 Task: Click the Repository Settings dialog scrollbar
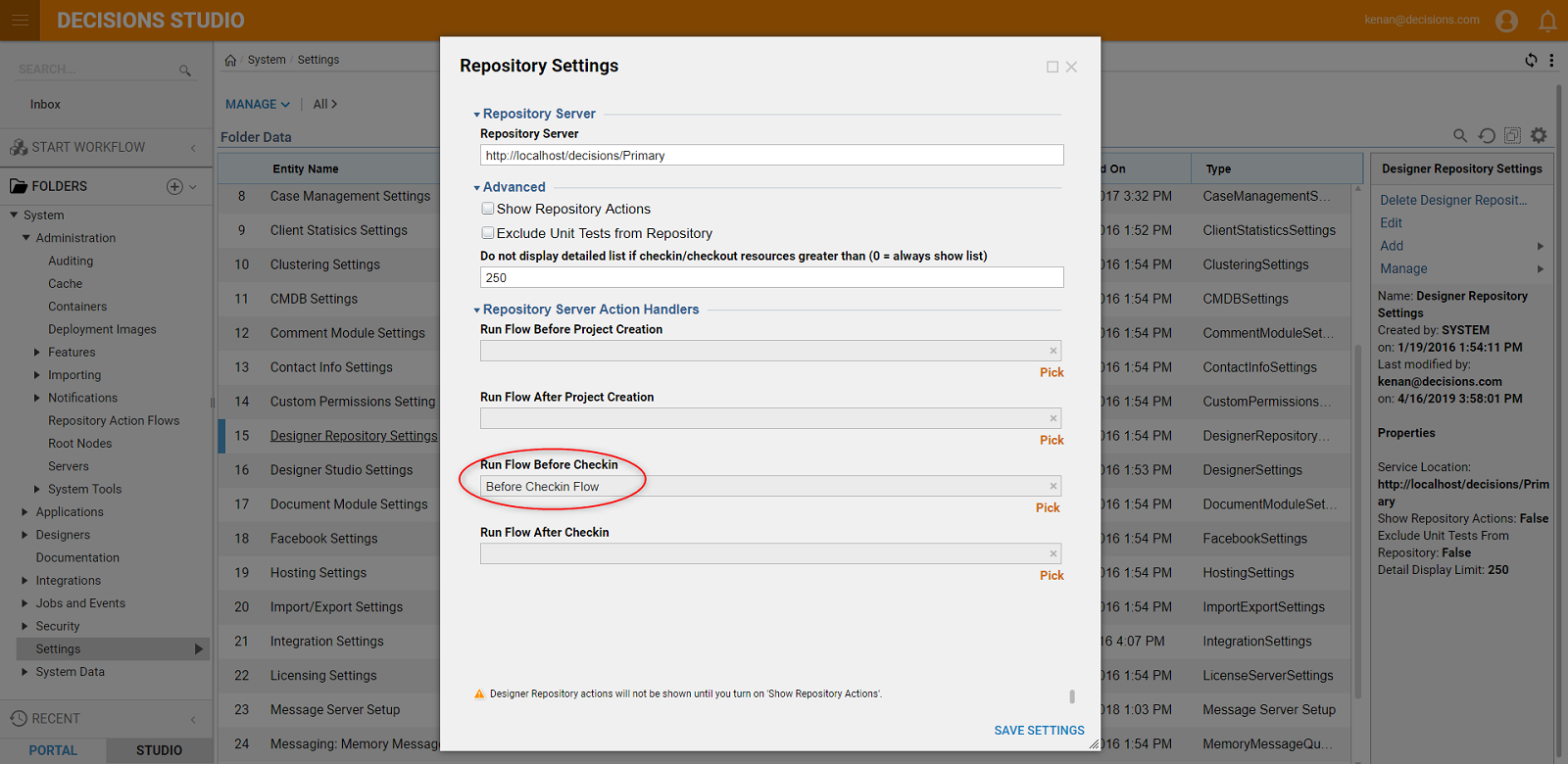(1072, 696)
